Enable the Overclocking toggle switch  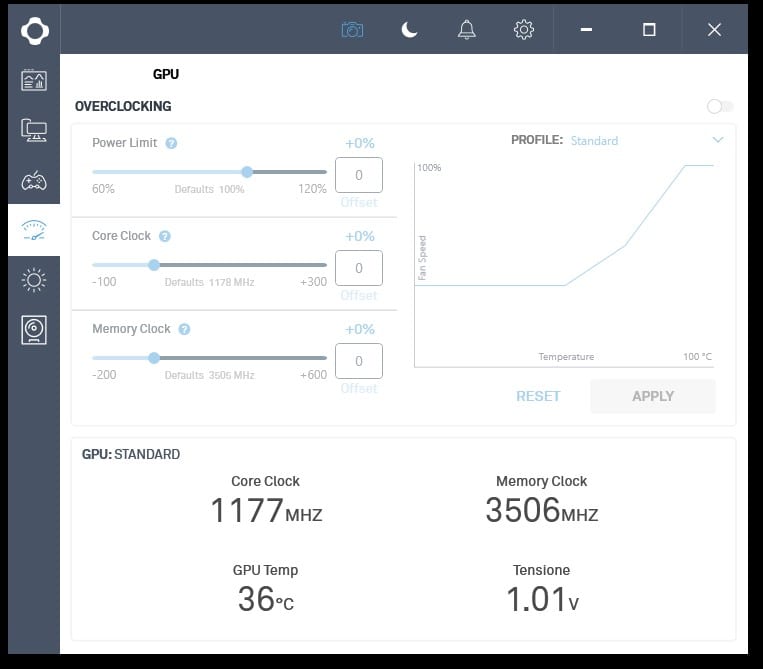coord(720,107)
